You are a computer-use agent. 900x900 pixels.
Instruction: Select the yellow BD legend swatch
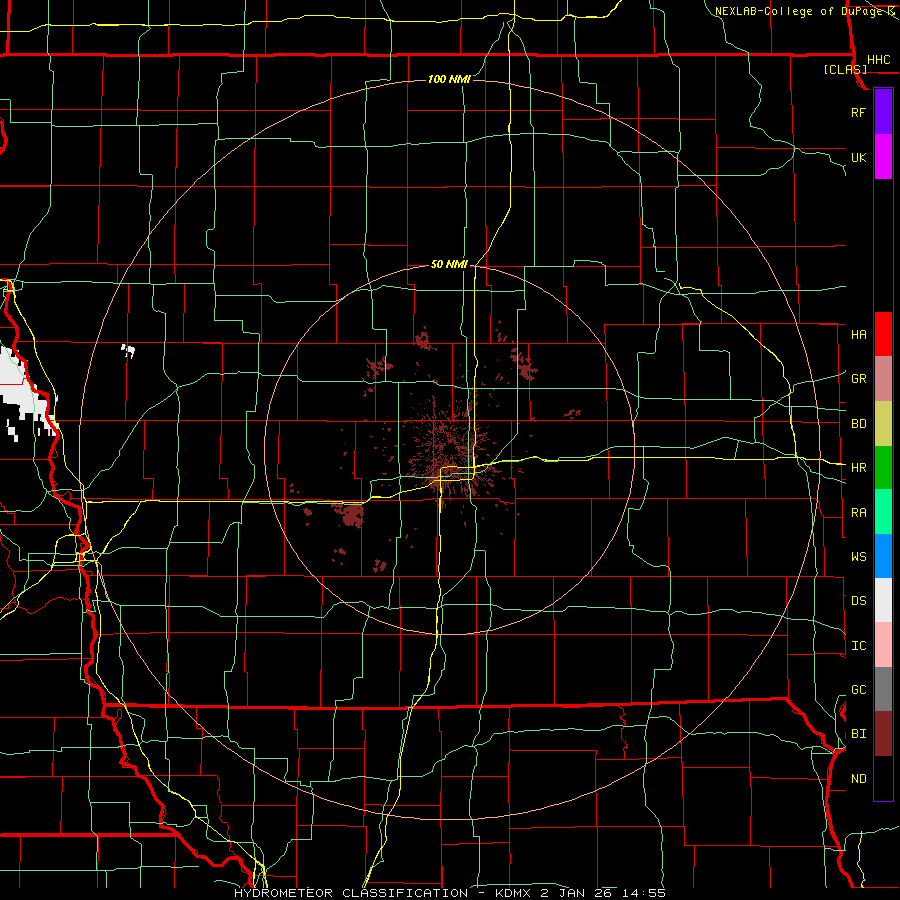pos(883,424)
